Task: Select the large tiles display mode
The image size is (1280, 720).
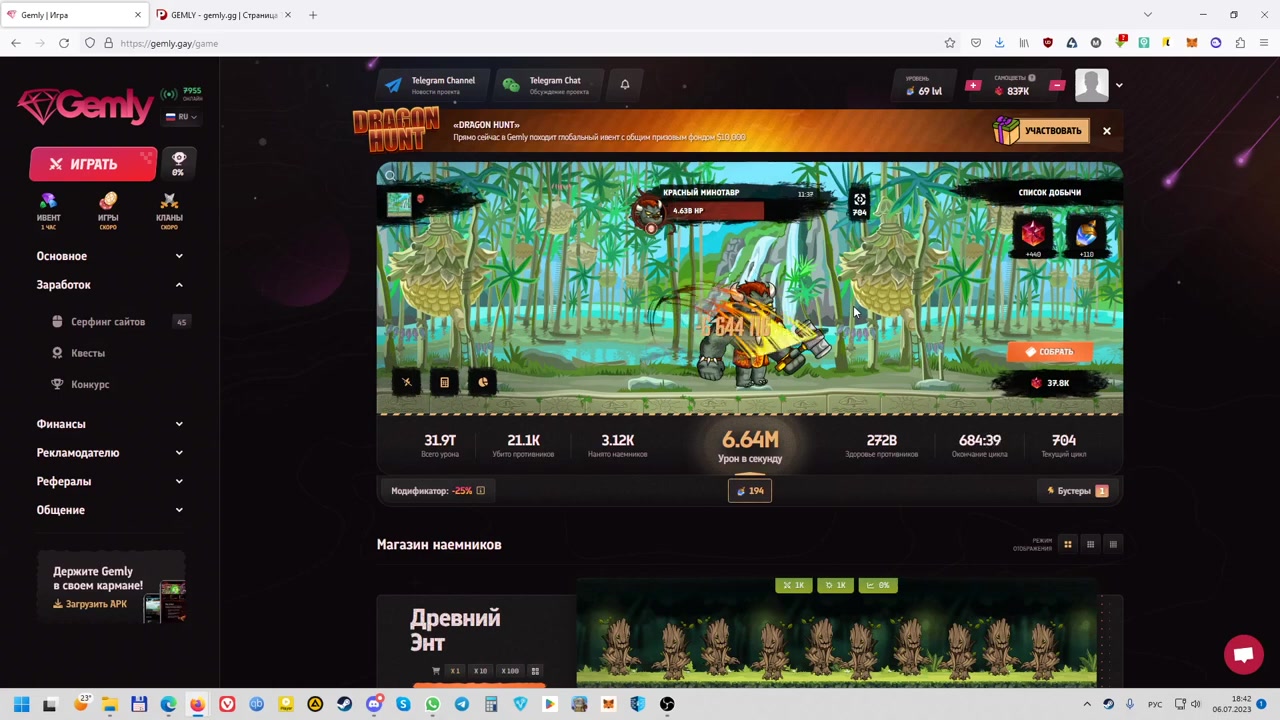Action: (x=1067, y=544)
